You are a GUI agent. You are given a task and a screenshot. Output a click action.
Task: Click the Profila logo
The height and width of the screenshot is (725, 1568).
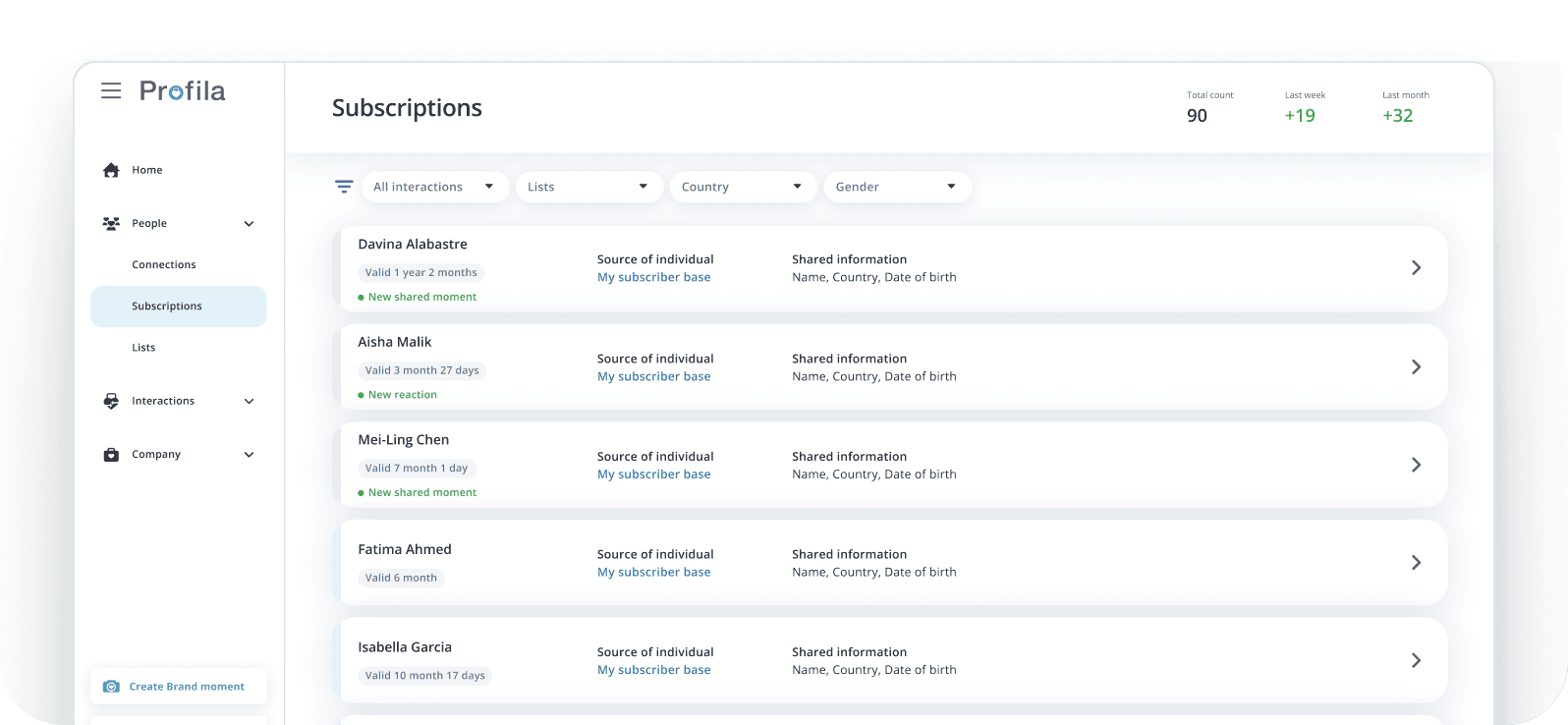coord(183,90)
